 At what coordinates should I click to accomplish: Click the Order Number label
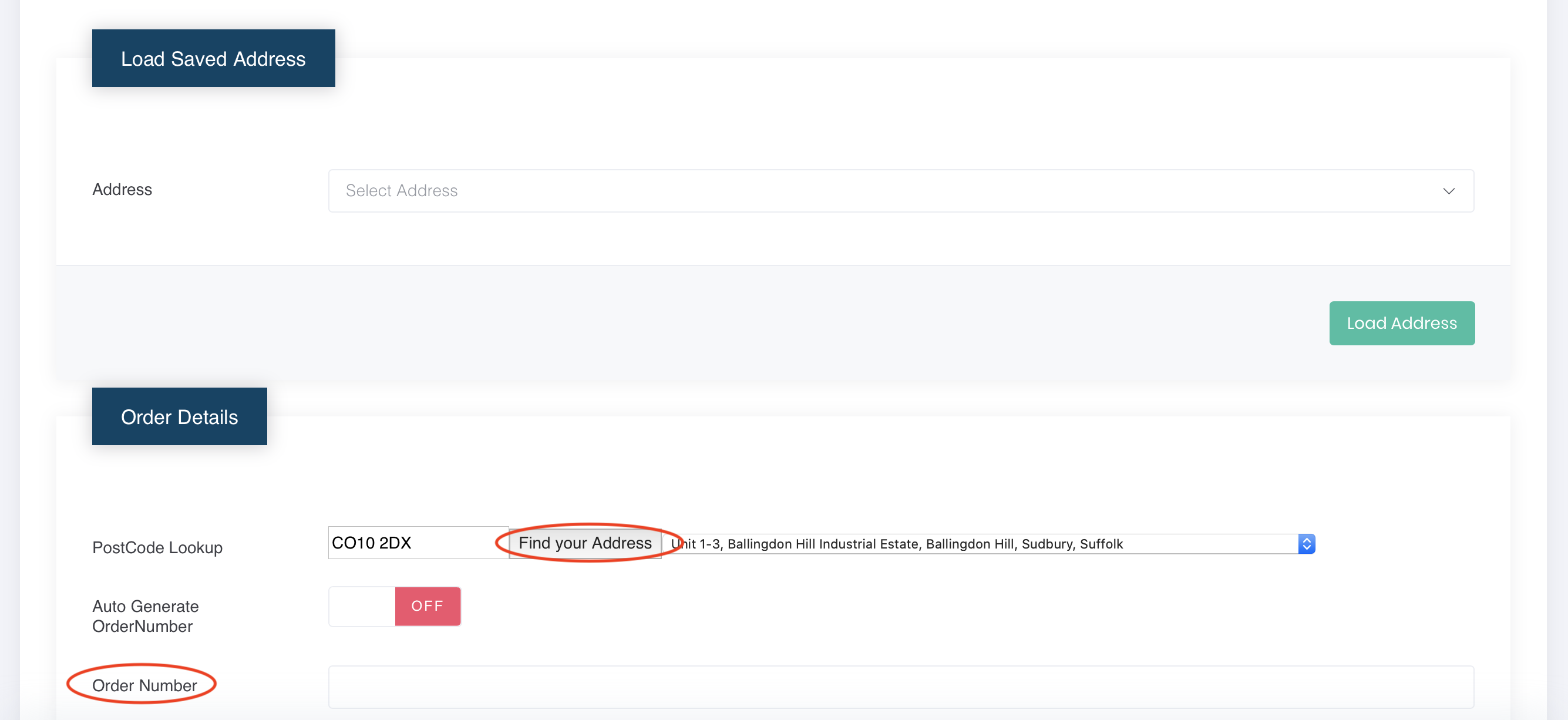(144, 686)
